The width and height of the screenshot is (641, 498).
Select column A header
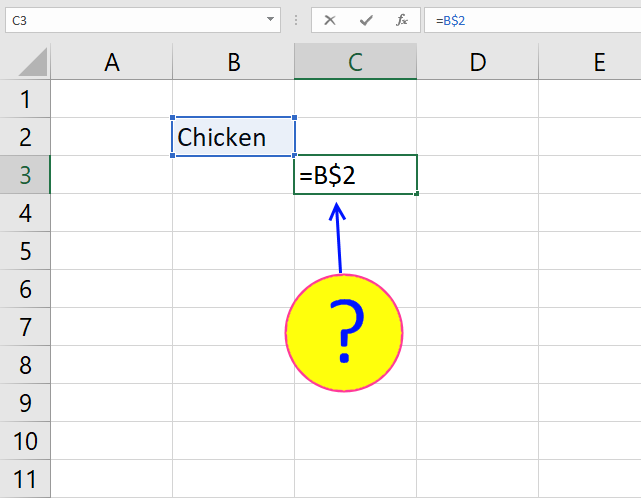coord(112,62)
